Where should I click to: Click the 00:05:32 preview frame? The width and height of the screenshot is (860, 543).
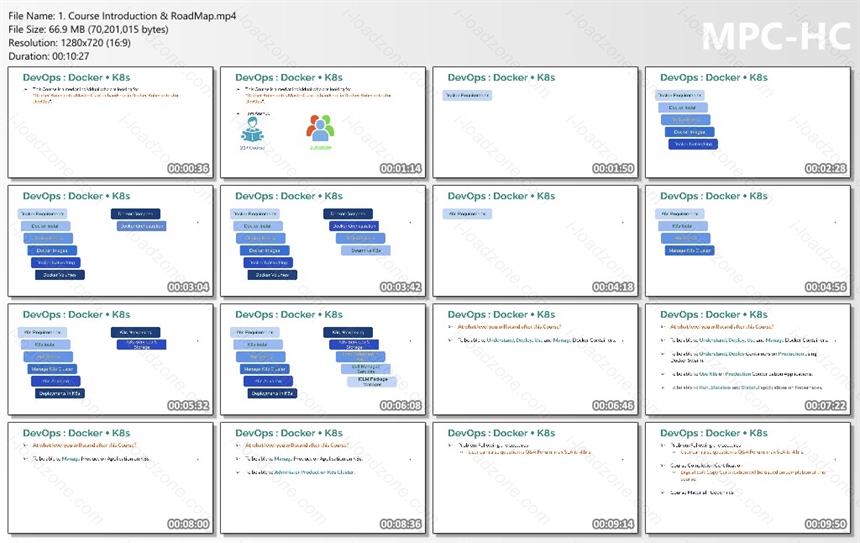tap(110, 359)
